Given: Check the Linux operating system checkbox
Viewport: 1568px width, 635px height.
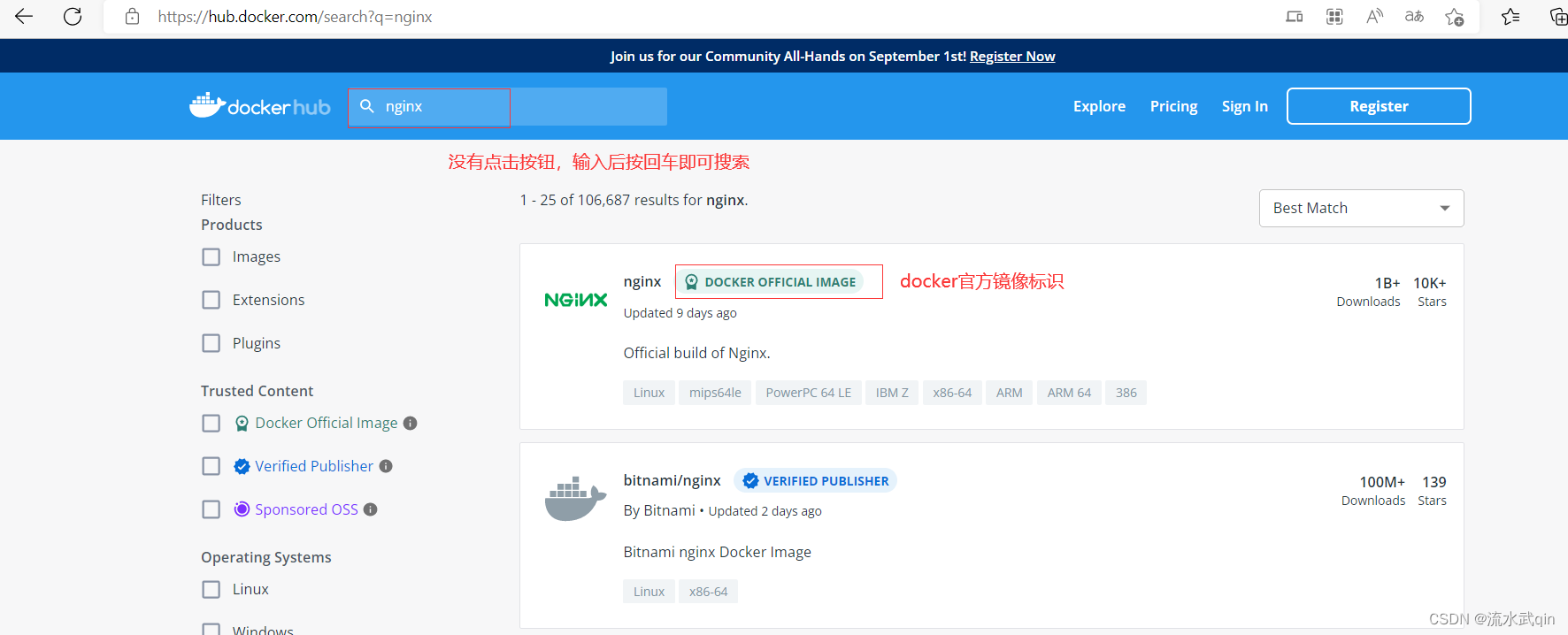Looking at the screenshot, I should [211, 589].
